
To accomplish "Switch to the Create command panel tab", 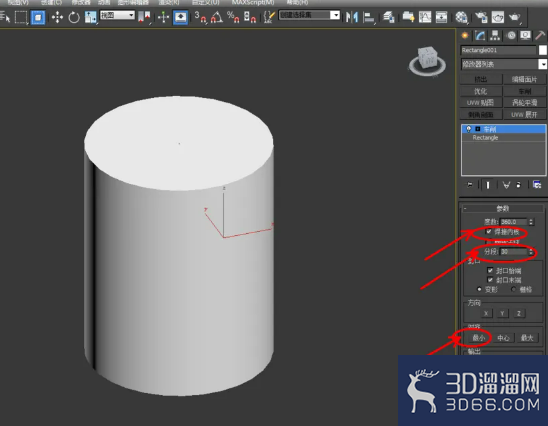I will [465, 35].
